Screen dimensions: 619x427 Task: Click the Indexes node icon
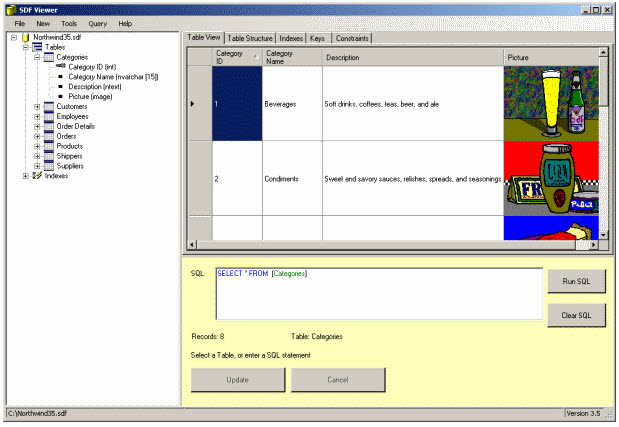(37, 176)
